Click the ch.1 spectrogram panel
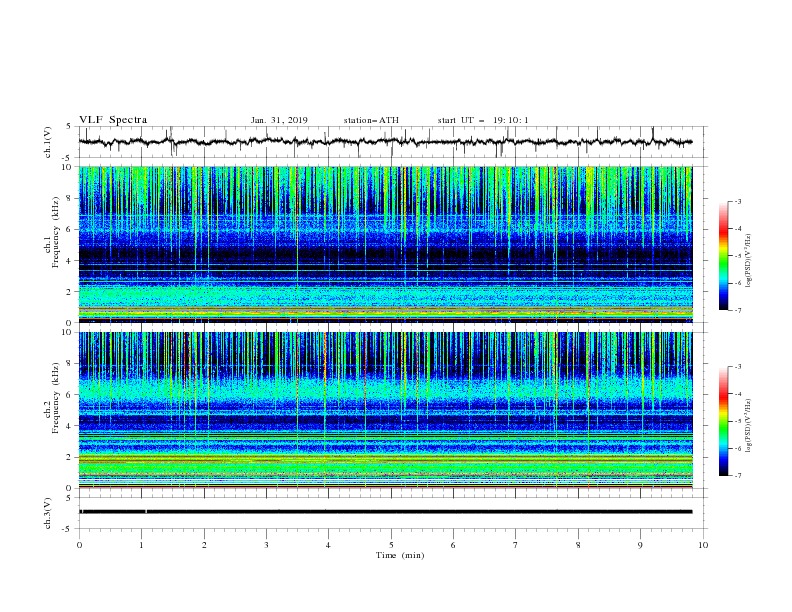This screenshot has height=612, width=792. pyautogui.click(x=385, y=244)
